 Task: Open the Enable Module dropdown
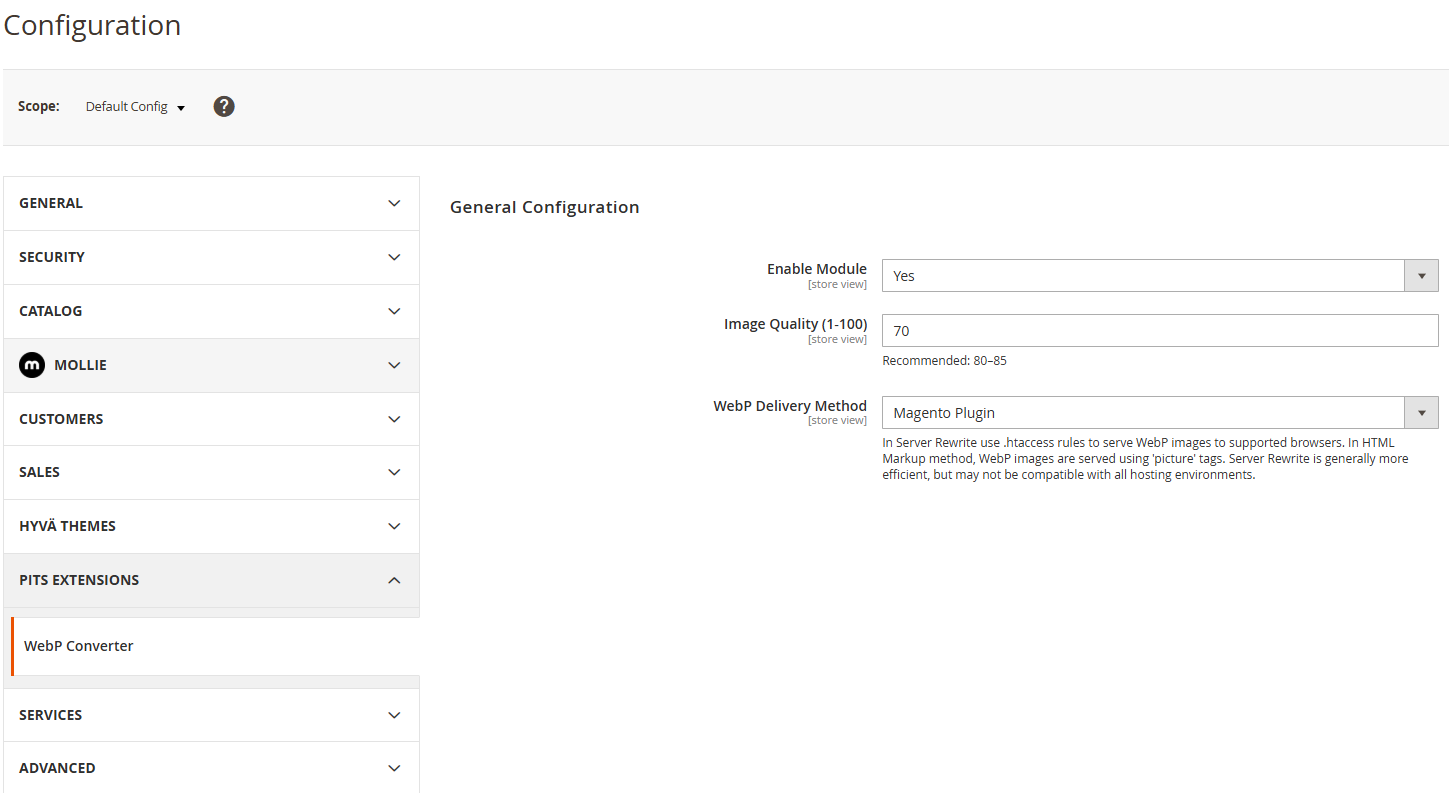point(1143,276)
